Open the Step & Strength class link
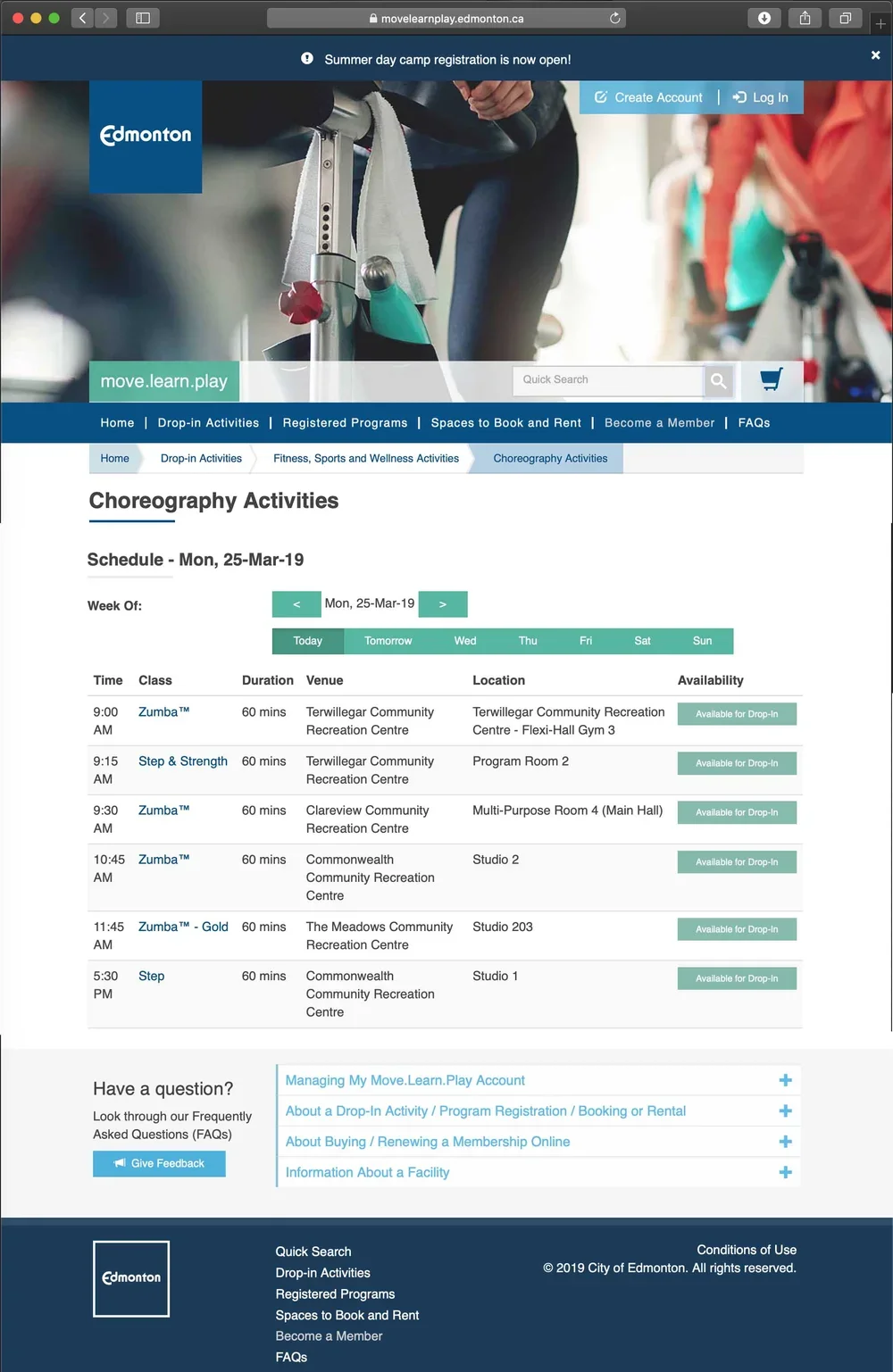The width and height of the screenshot is (893, 1372). tap(183, 761)
